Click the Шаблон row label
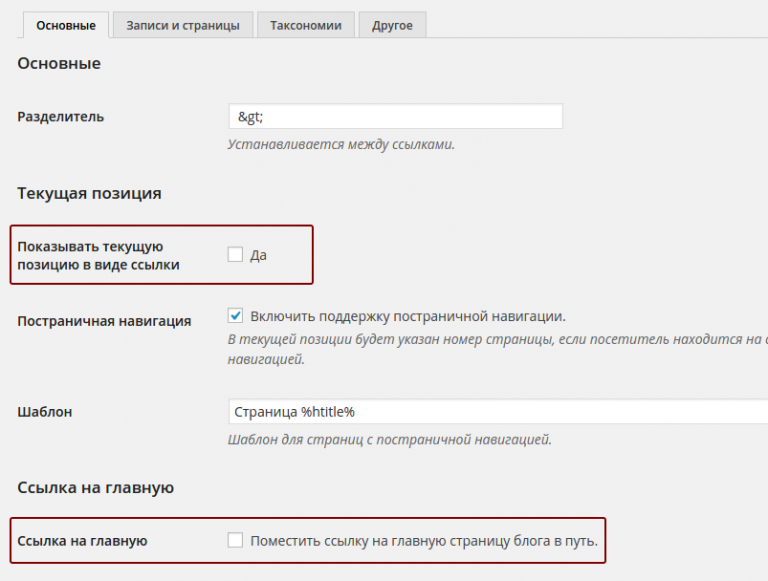Image resolution: width=768 pixels, height=581 pixels. pos(45,412)
